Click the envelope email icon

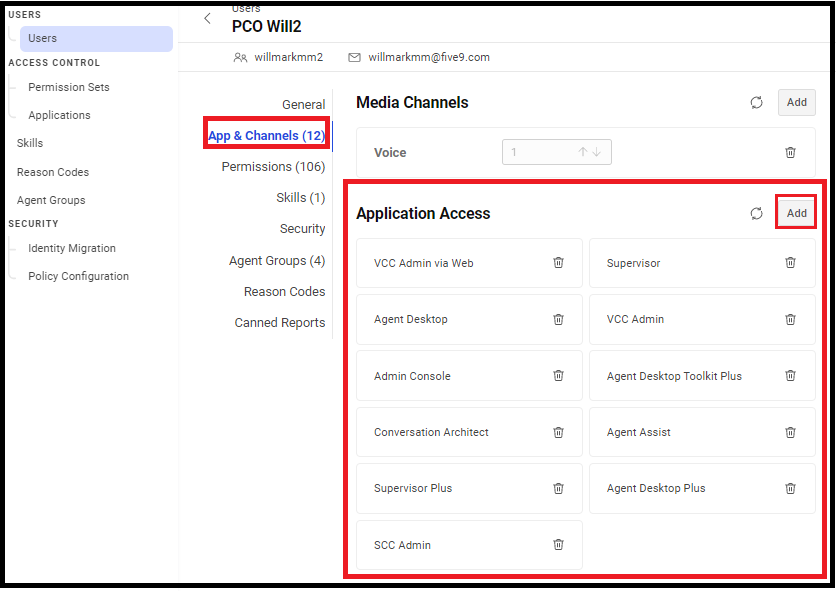point(354,58)
